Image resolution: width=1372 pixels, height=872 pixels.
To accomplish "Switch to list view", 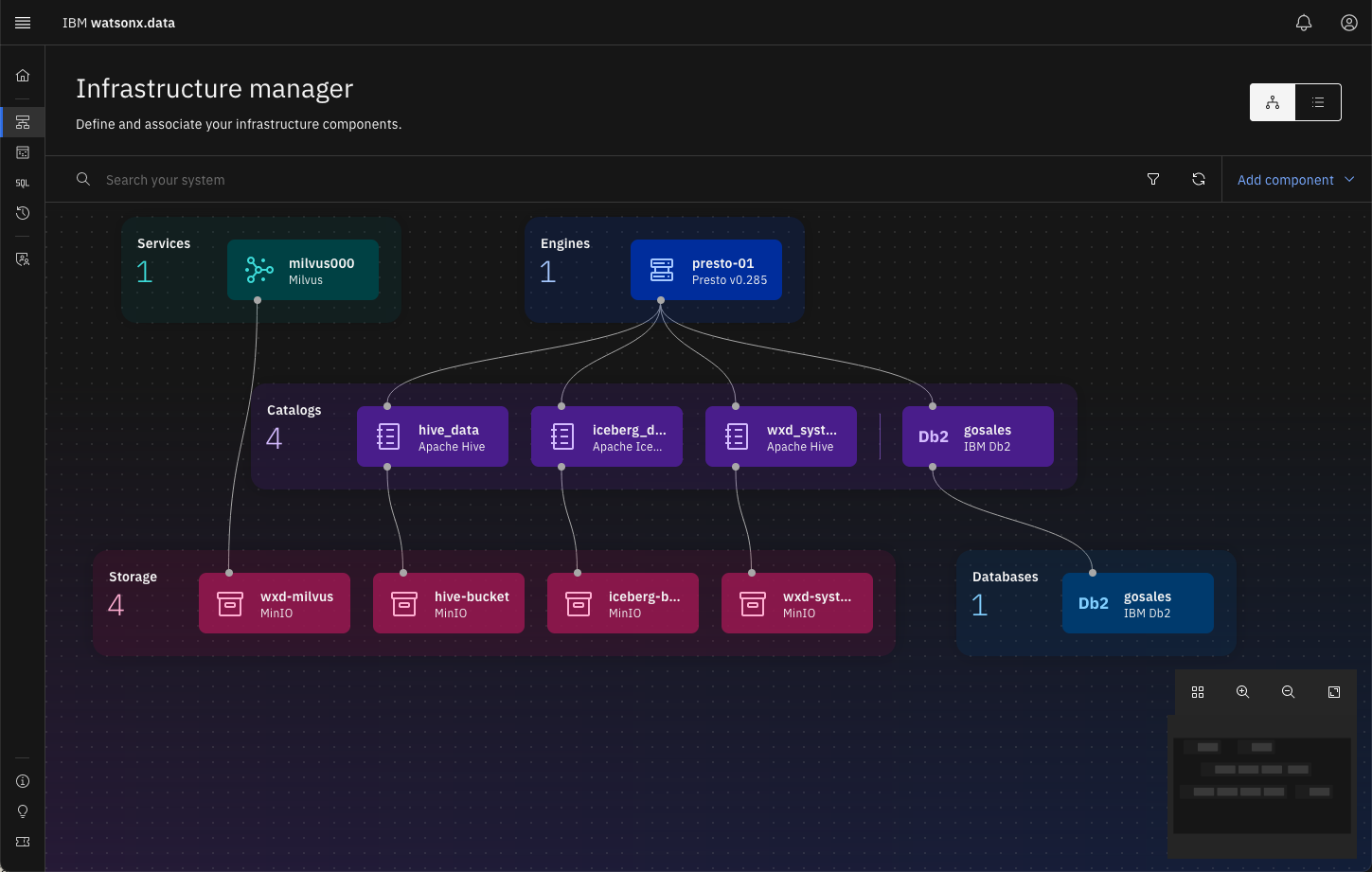I will [1318, 102].
